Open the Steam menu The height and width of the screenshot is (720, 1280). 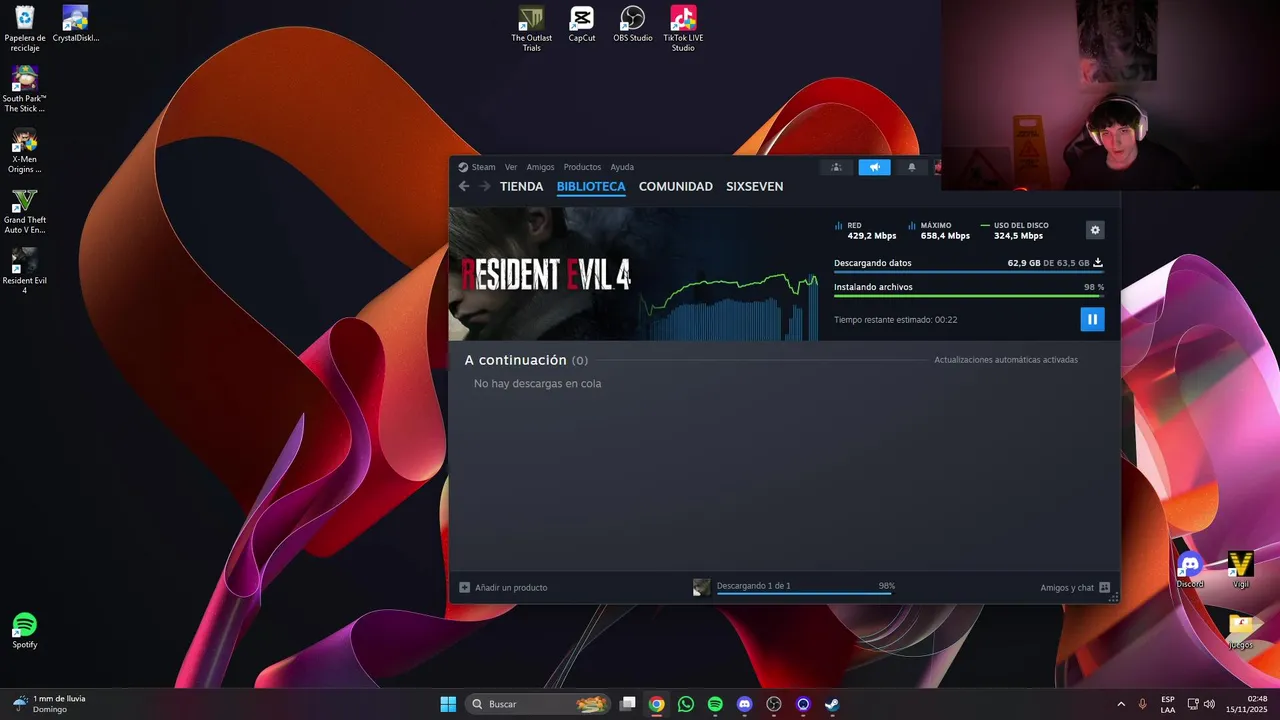[x=477, y=167]
